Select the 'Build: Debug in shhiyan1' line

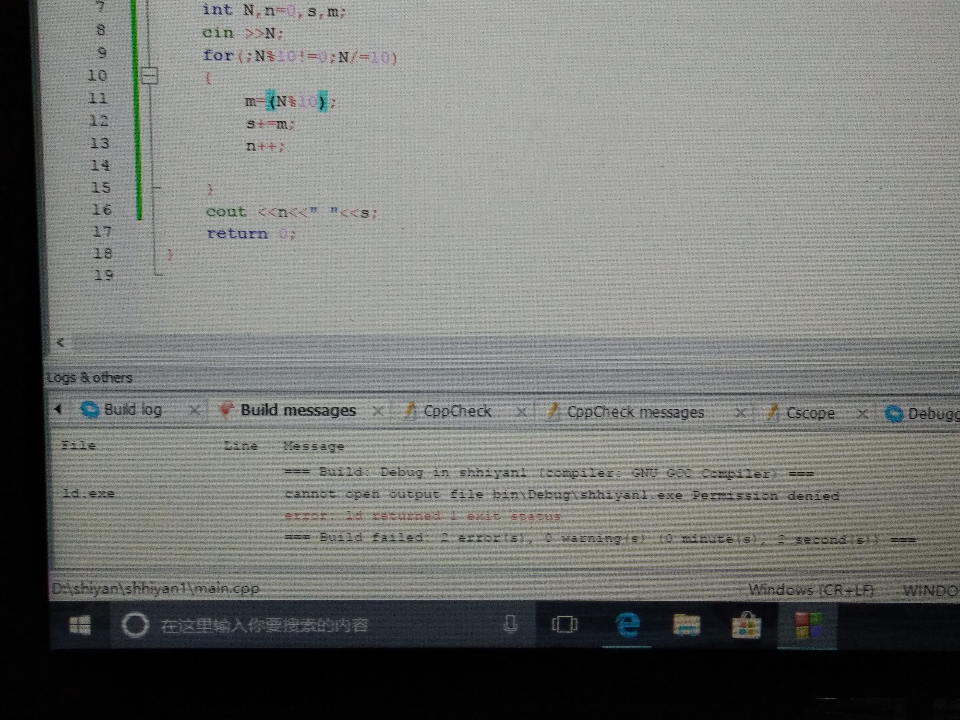coord(549,473)
